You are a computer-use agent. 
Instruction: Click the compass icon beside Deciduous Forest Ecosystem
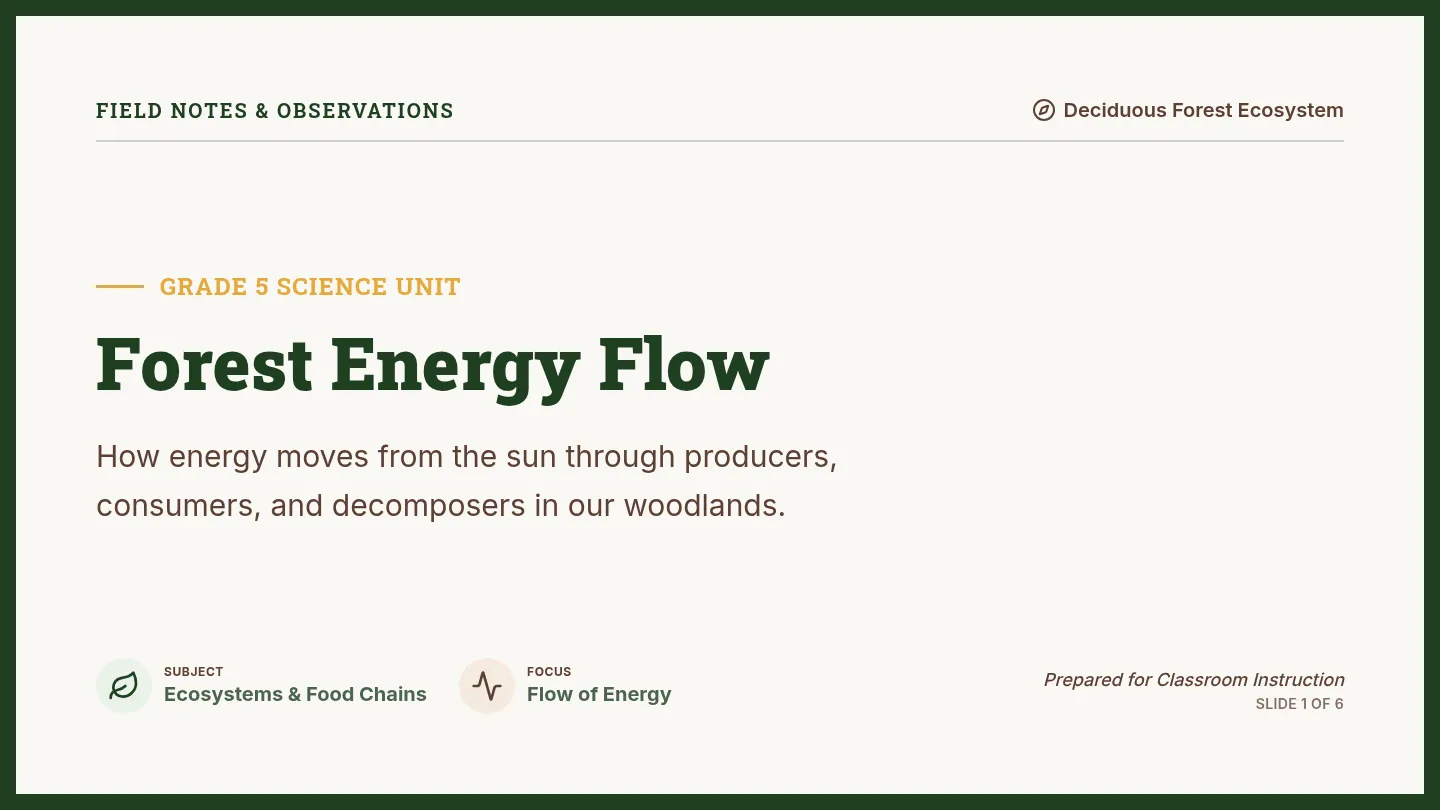[1043, 110]
